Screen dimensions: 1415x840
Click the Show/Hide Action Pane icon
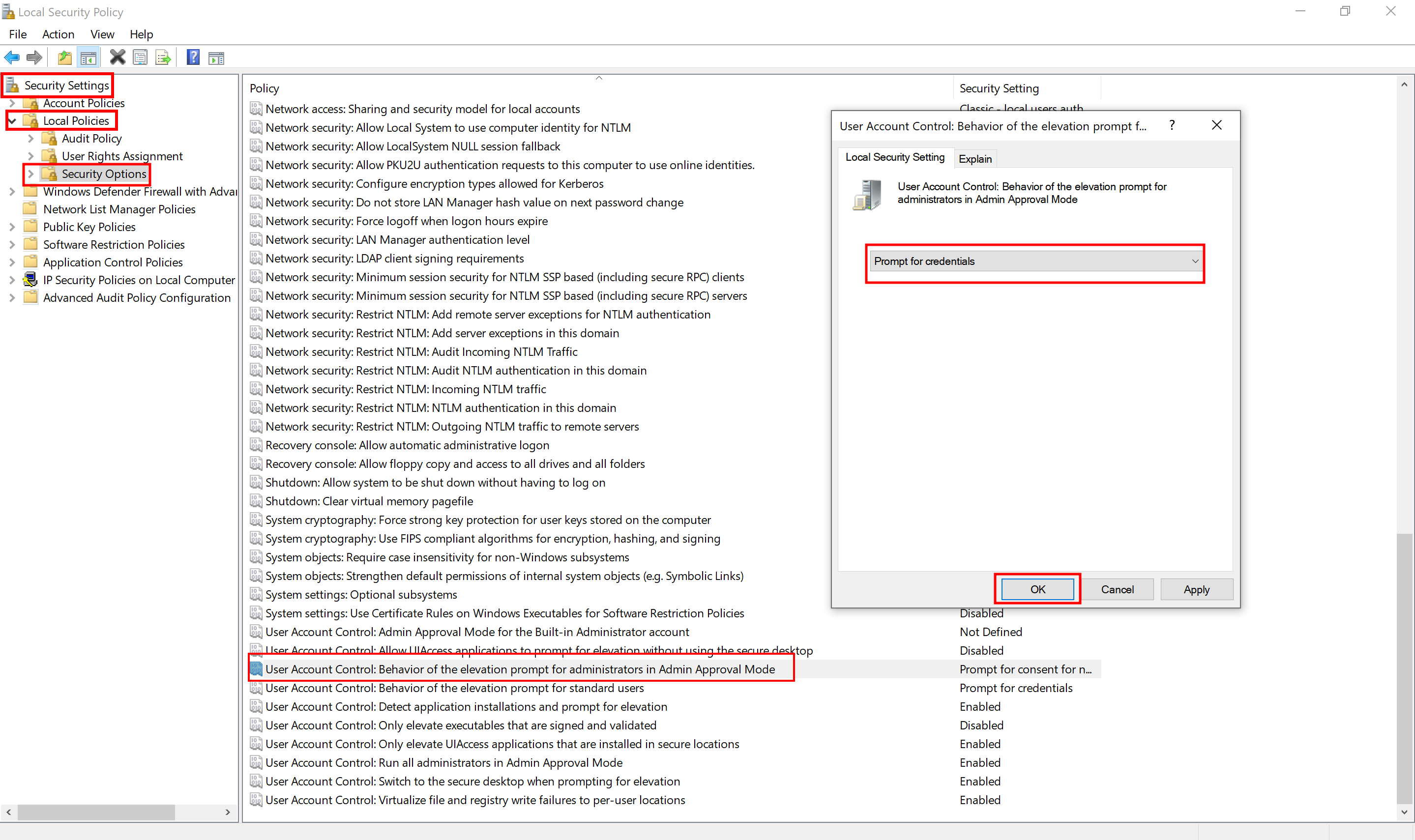(x=216, y=58)
